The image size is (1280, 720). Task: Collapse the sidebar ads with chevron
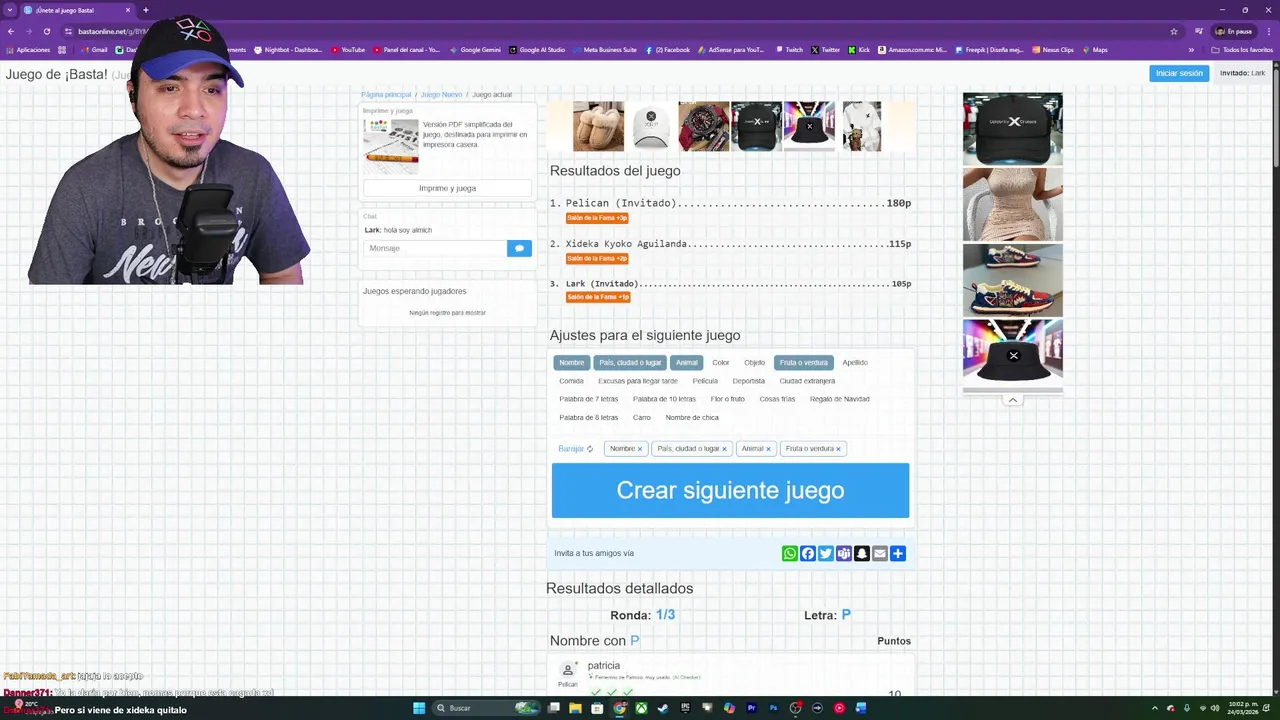click(x=1012, y=400)
